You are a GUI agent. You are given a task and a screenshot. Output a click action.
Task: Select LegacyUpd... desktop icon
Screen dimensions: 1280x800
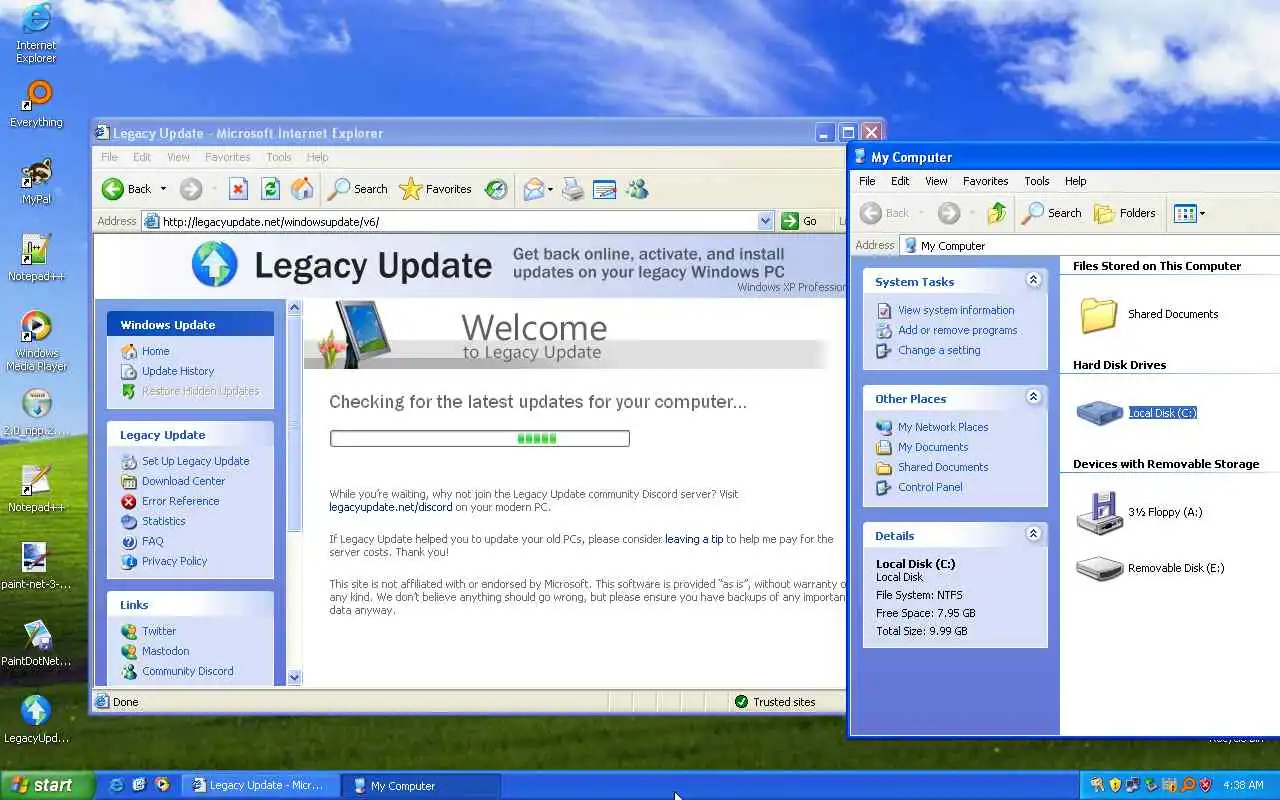pos(36,720)
